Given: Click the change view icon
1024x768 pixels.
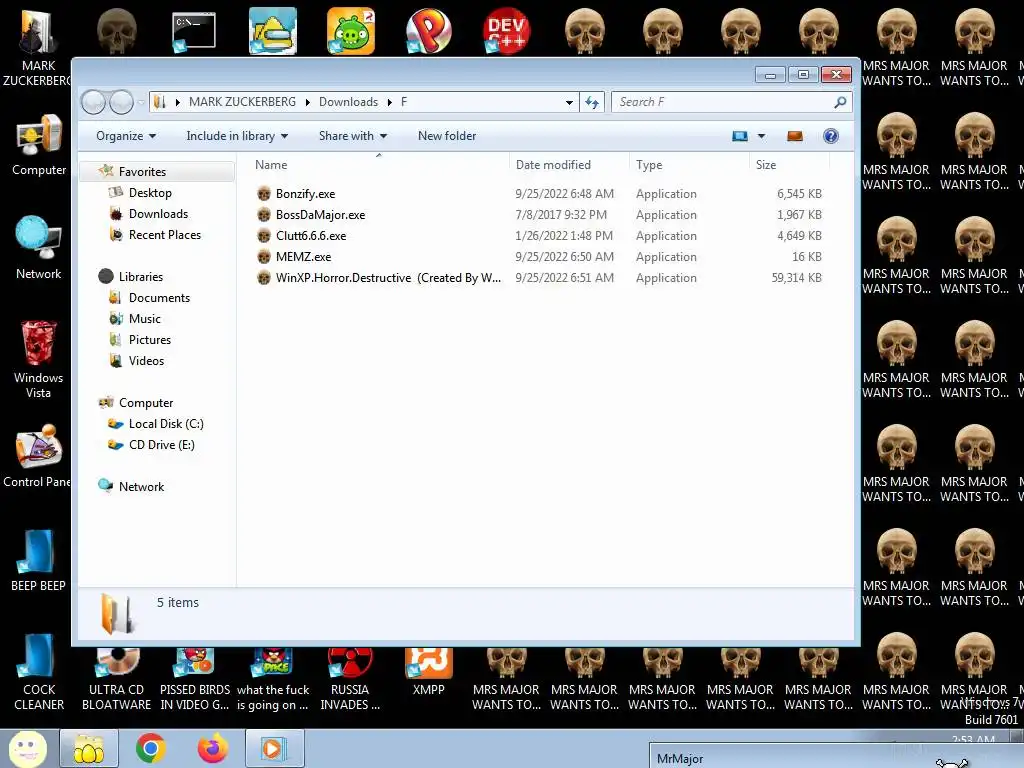Looking at the screenshot, I should tap(740, 136).
